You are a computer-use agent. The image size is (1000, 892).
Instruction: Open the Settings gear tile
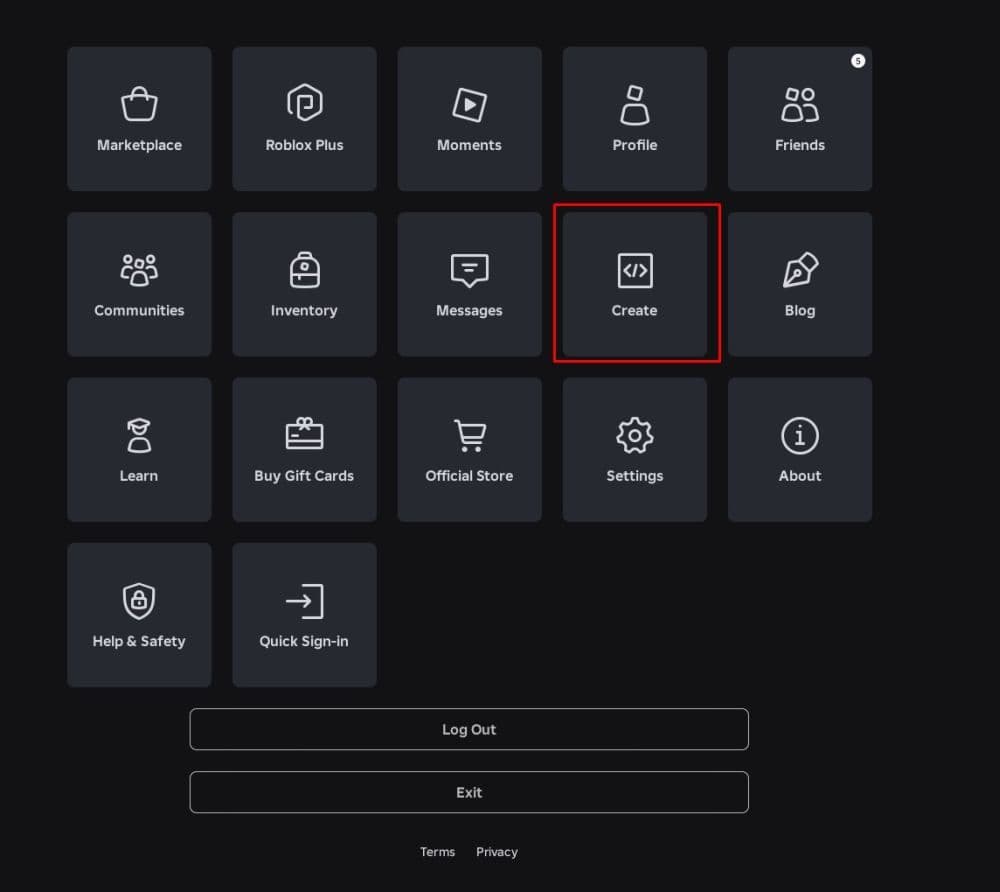pos(635,450)
